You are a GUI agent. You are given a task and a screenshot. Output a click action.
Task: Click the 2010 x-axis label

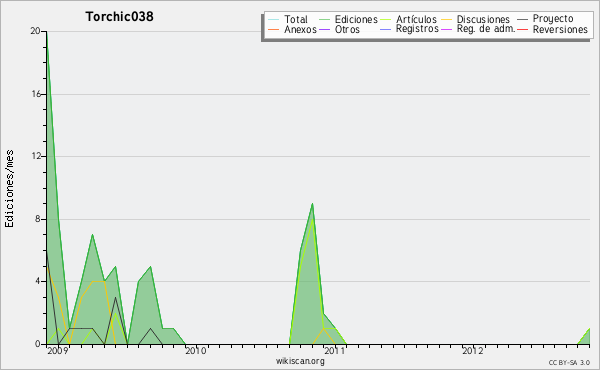point(196,350)
